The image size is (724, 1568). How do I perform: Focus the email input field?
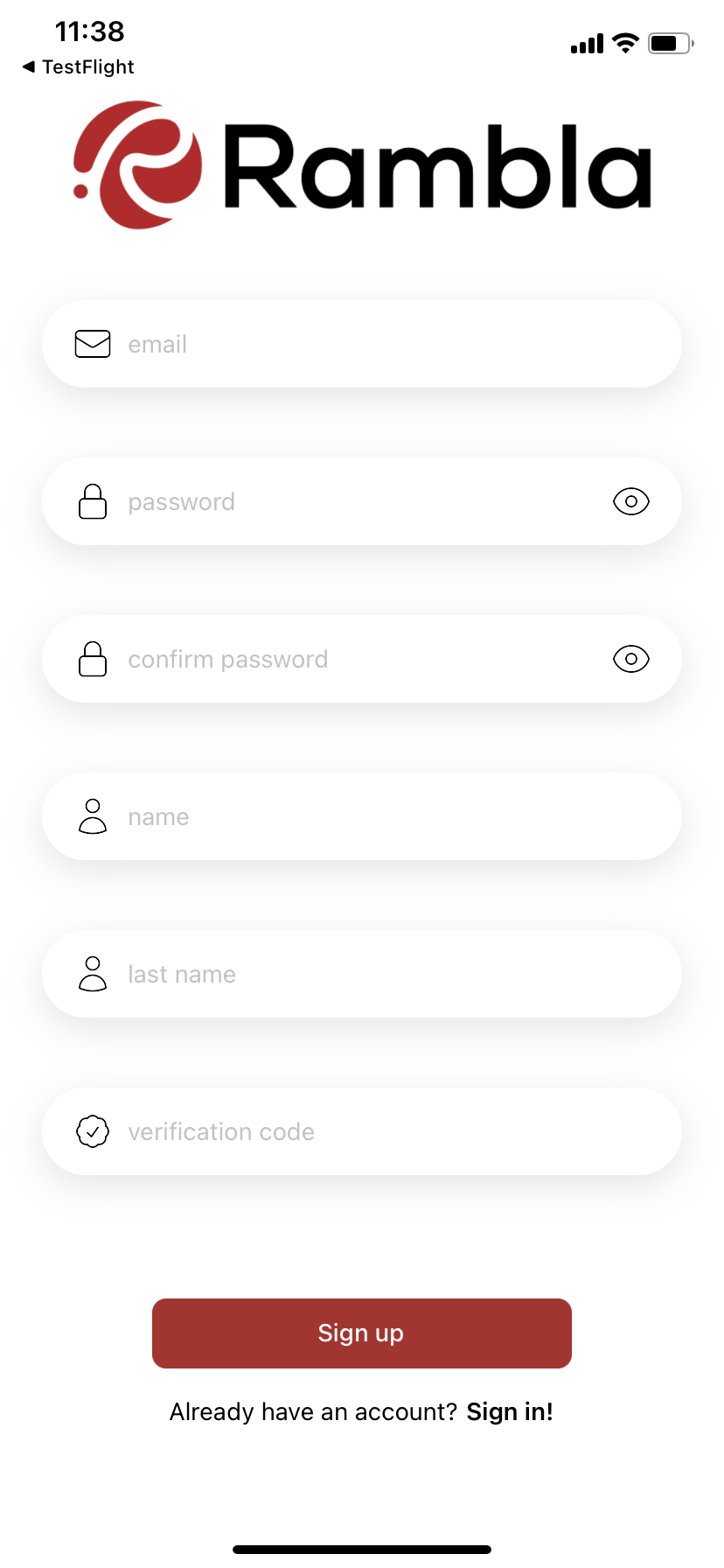tap(385, 344)
